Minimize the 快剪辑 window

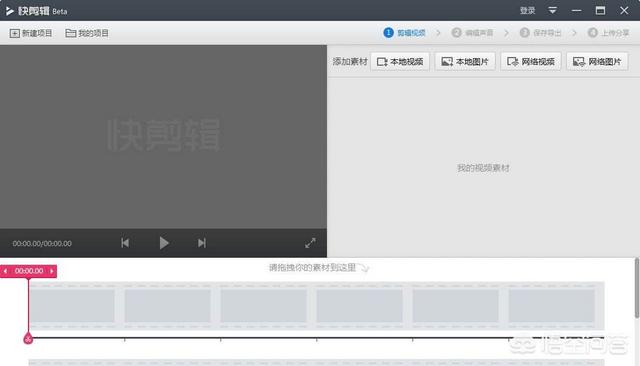576,11
